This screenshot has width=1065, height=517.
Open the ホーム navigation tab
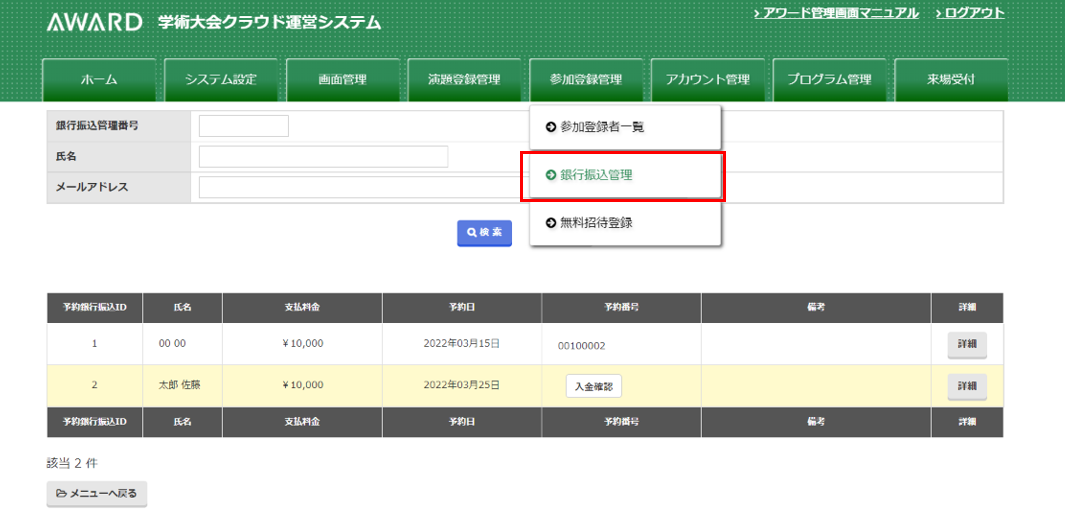click(99, 80)
